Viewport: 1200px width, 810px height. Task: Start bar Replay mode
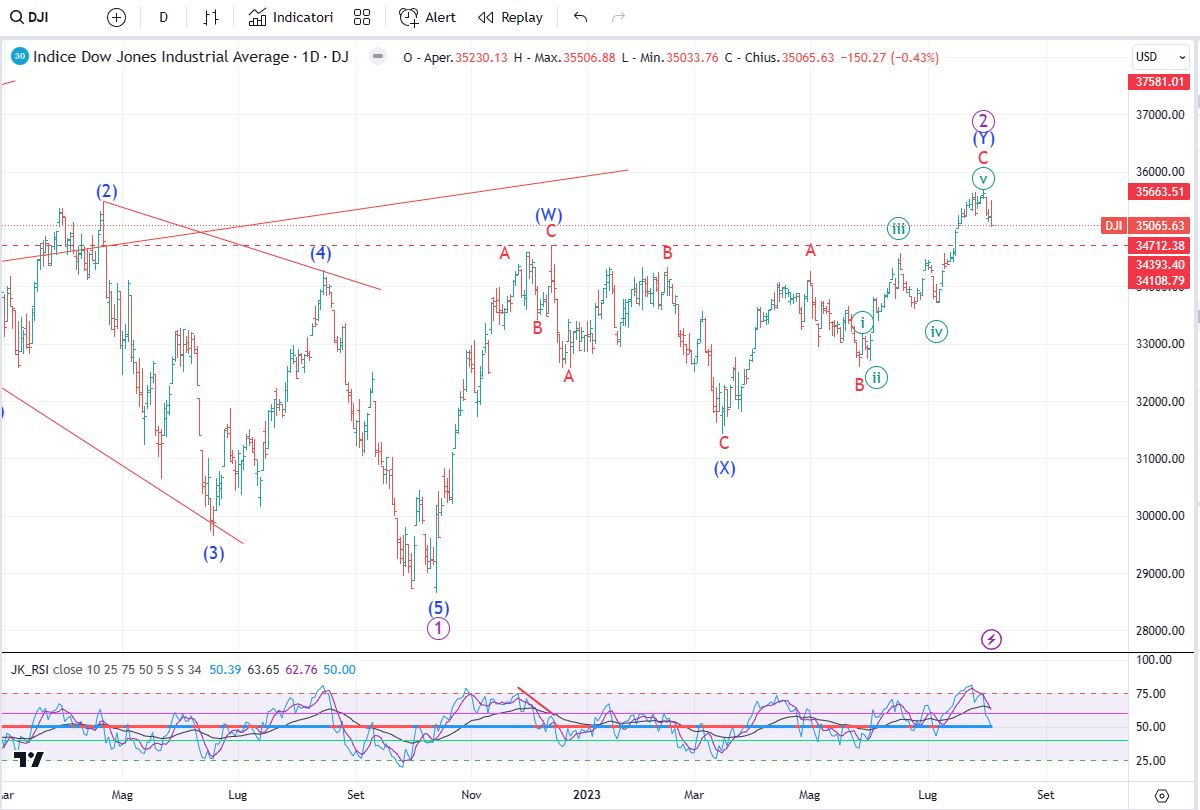point(510,17)
